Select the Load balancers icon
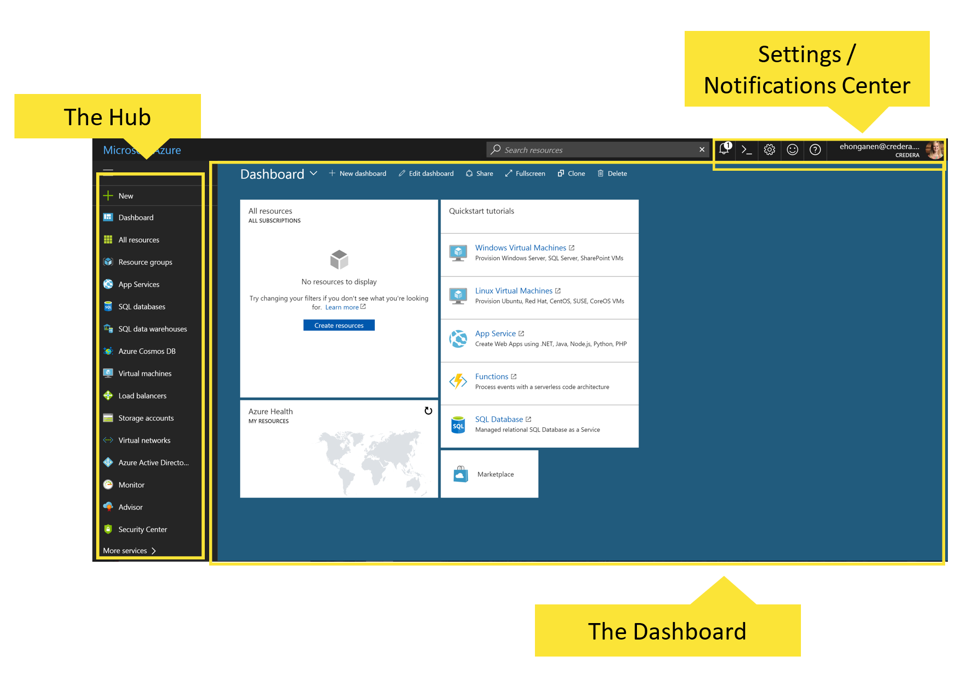 [x=108, y=396]
